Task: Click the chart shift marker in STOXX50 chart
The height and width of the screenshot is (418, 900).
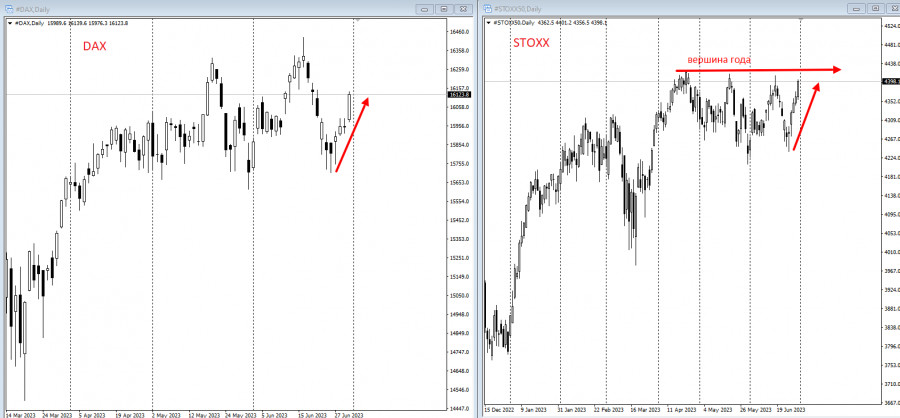Action: click(x=802, y=20)
